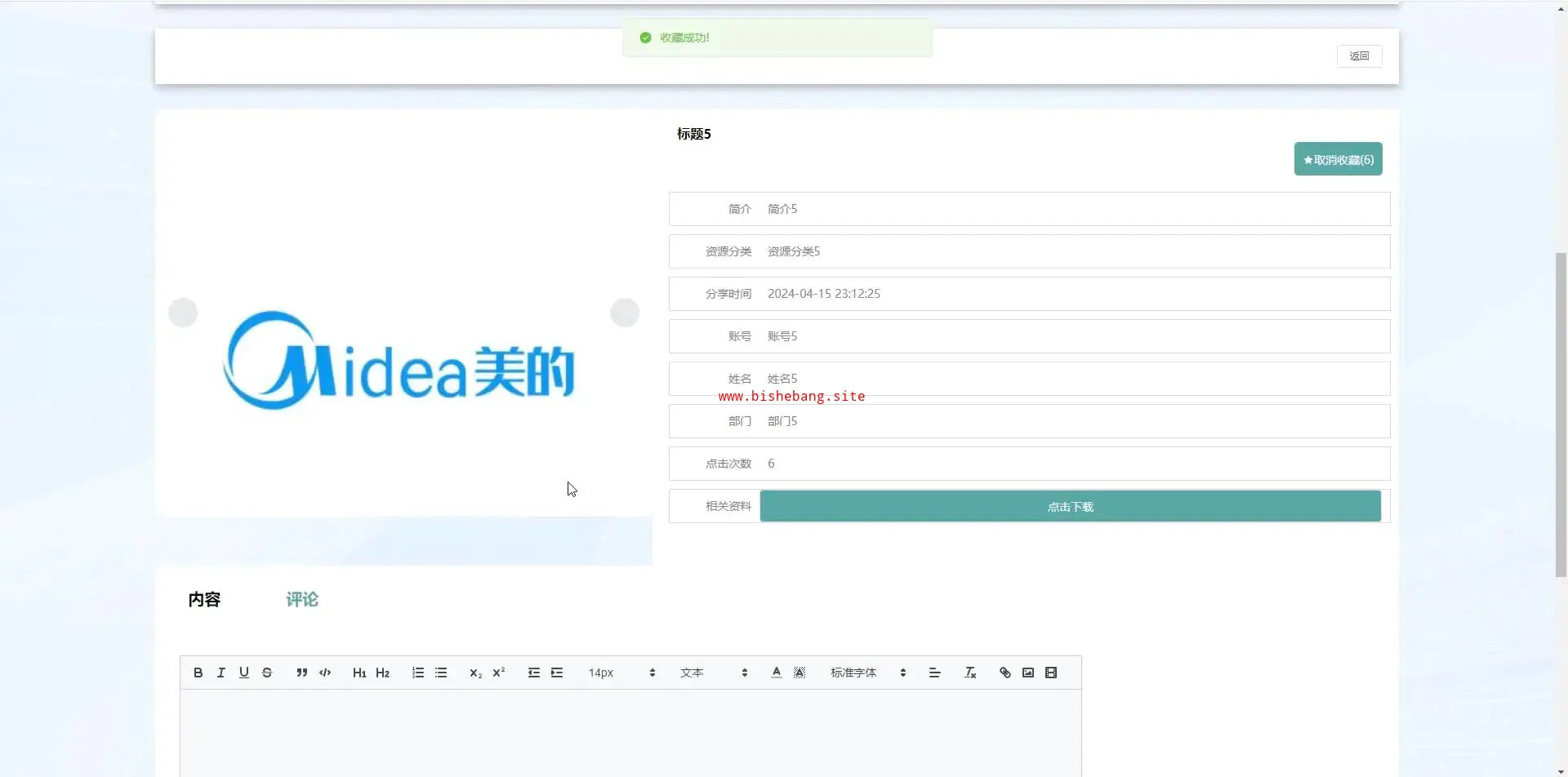Viewport: 1568px width, 777px height.
Task: Insert a video into the comment
Action: 1051,673
